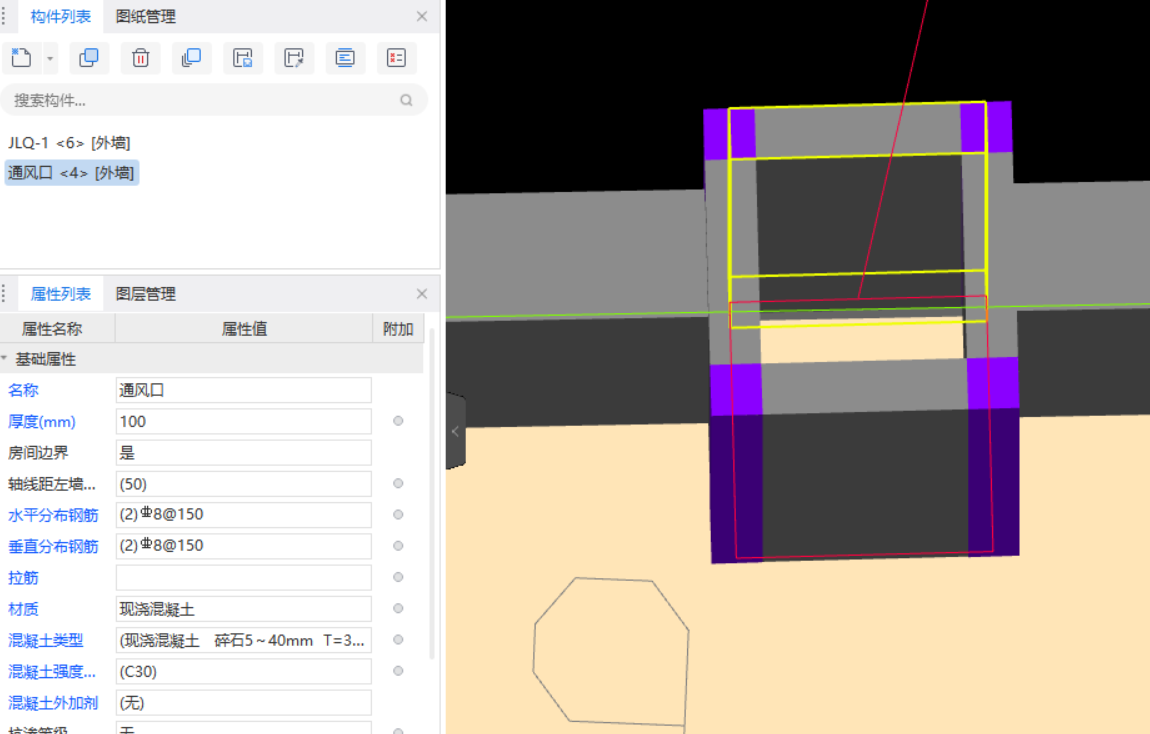Click the red checklist toolbar icon

tap(397, 58)
